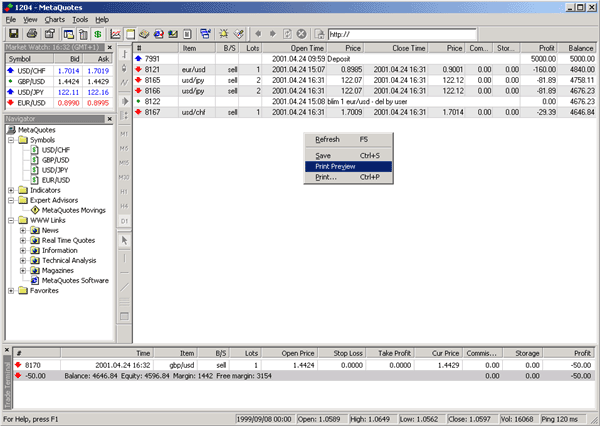Open the Charts menu
The image size is (600, 426).
click(x=54, y=20)
